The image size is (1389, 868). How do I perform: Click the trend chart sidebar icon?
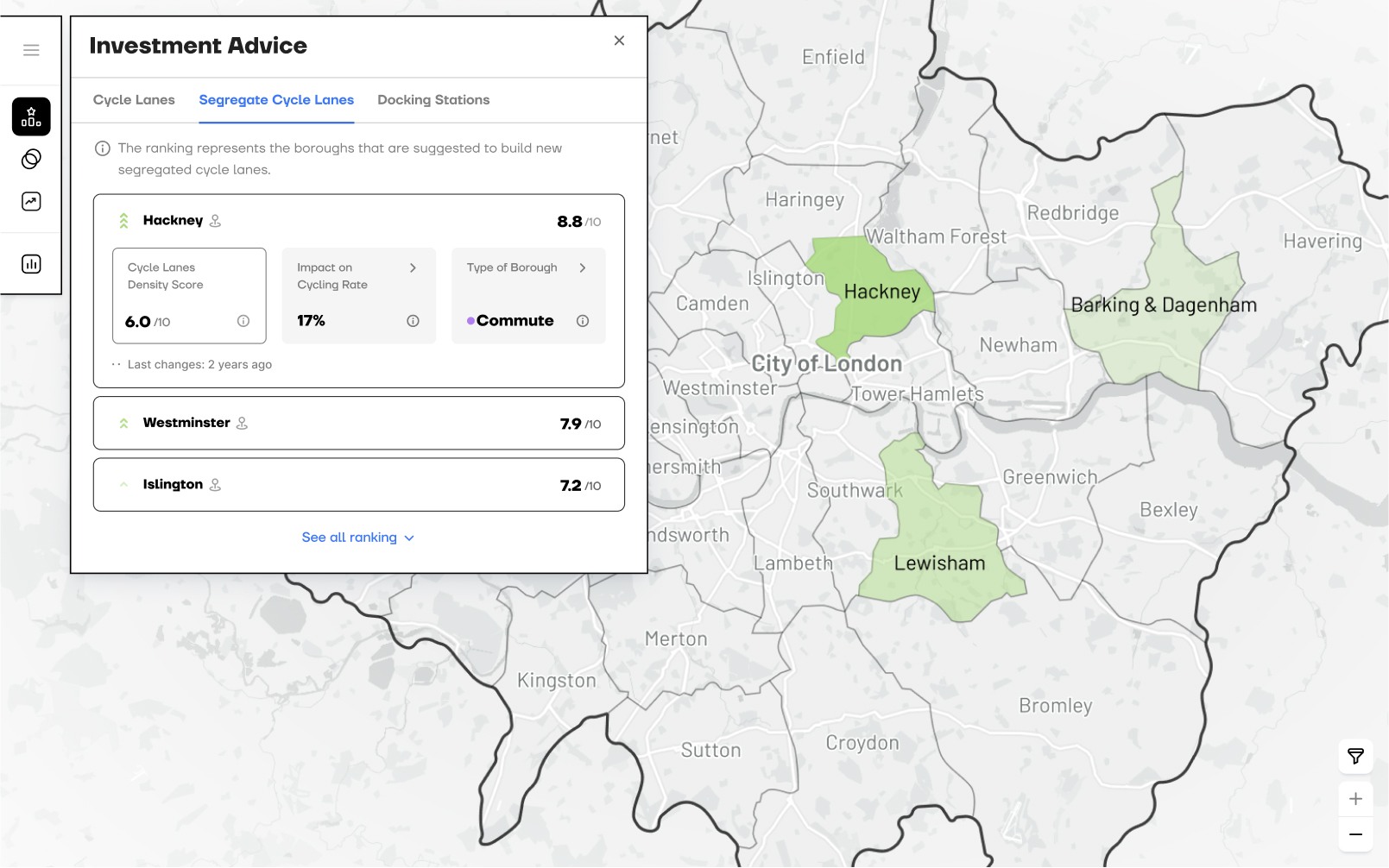pyautogui.click(x=31, y=202)
